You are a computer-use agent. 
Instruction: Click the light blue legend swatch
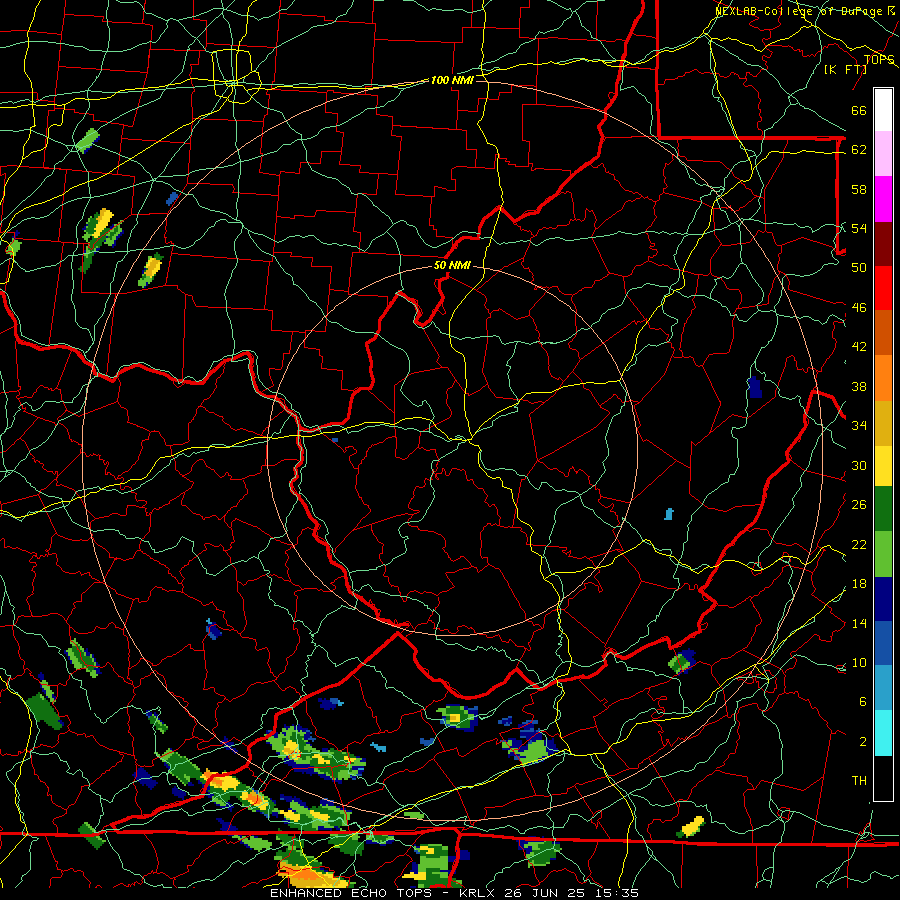tap(883, 688)
